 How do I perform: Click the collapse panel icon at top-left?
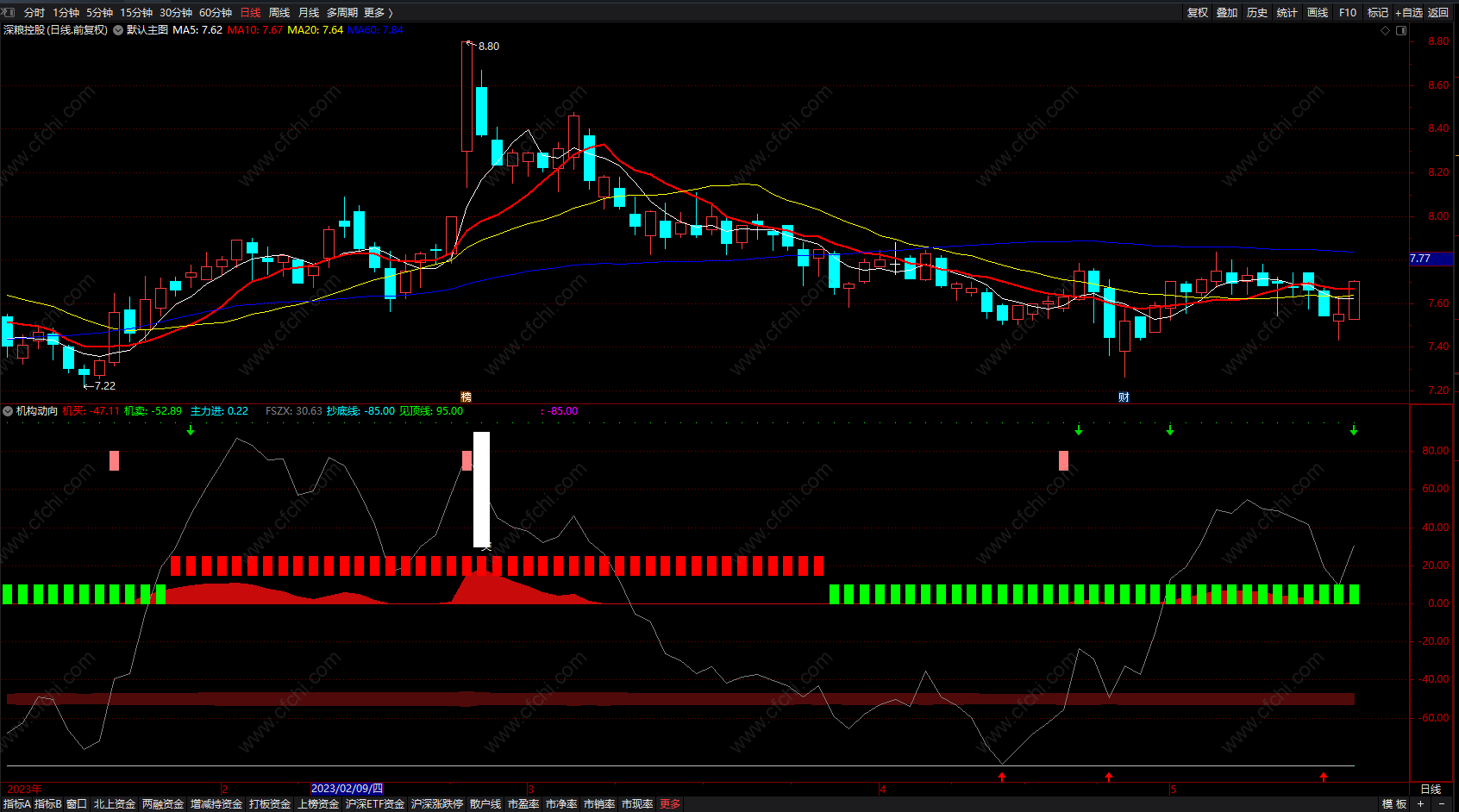[x=9, y=12]
